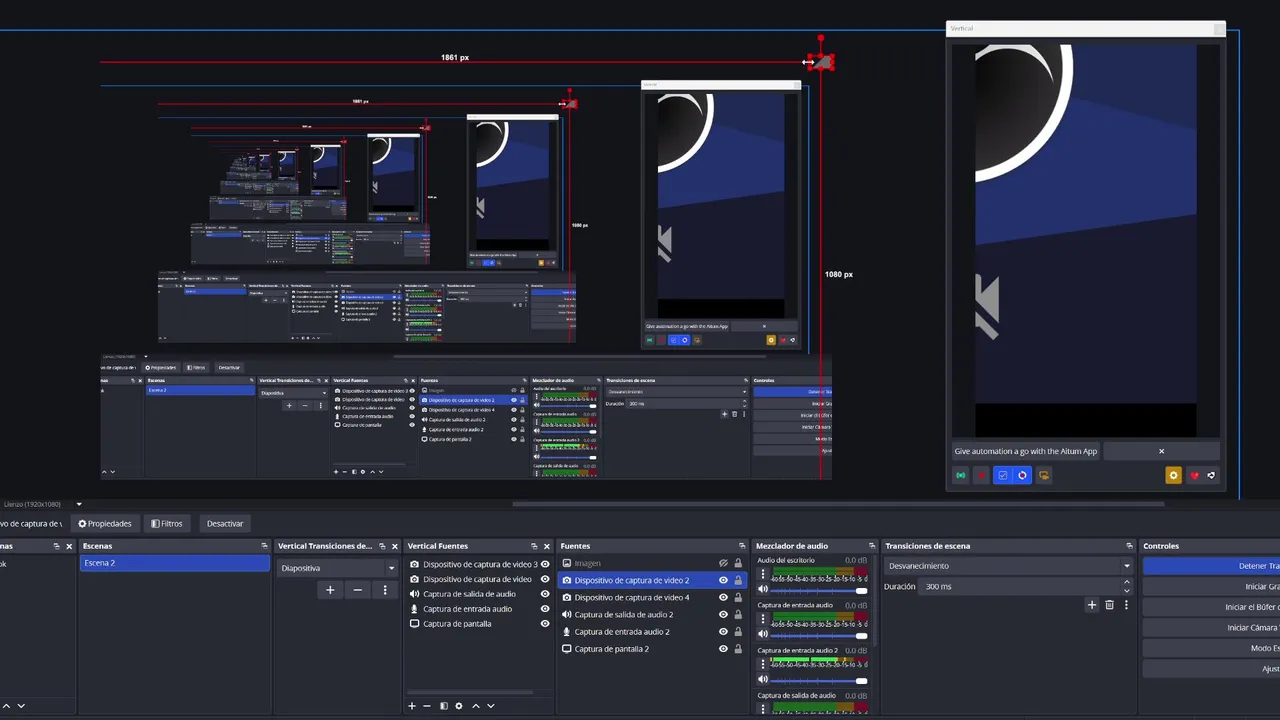The width and height of the screenshot is (1280, 720).
Task: Float the Escenas dock panel
Action: [x=264, y=546]
